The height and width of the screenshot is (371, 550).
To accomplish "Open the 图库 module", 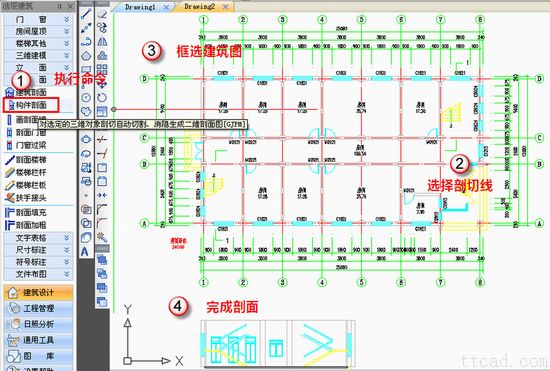I will coord(38,356).
